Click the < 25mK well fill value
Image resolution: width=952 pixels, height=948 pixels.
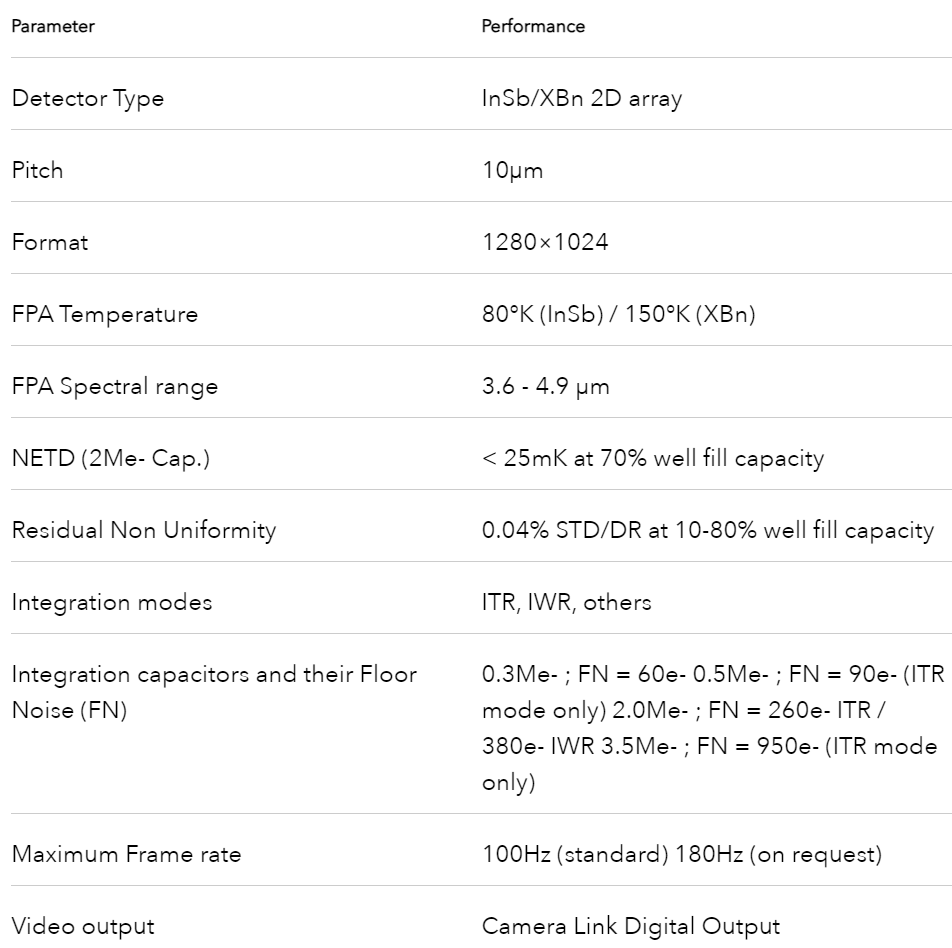pos(653,459)
